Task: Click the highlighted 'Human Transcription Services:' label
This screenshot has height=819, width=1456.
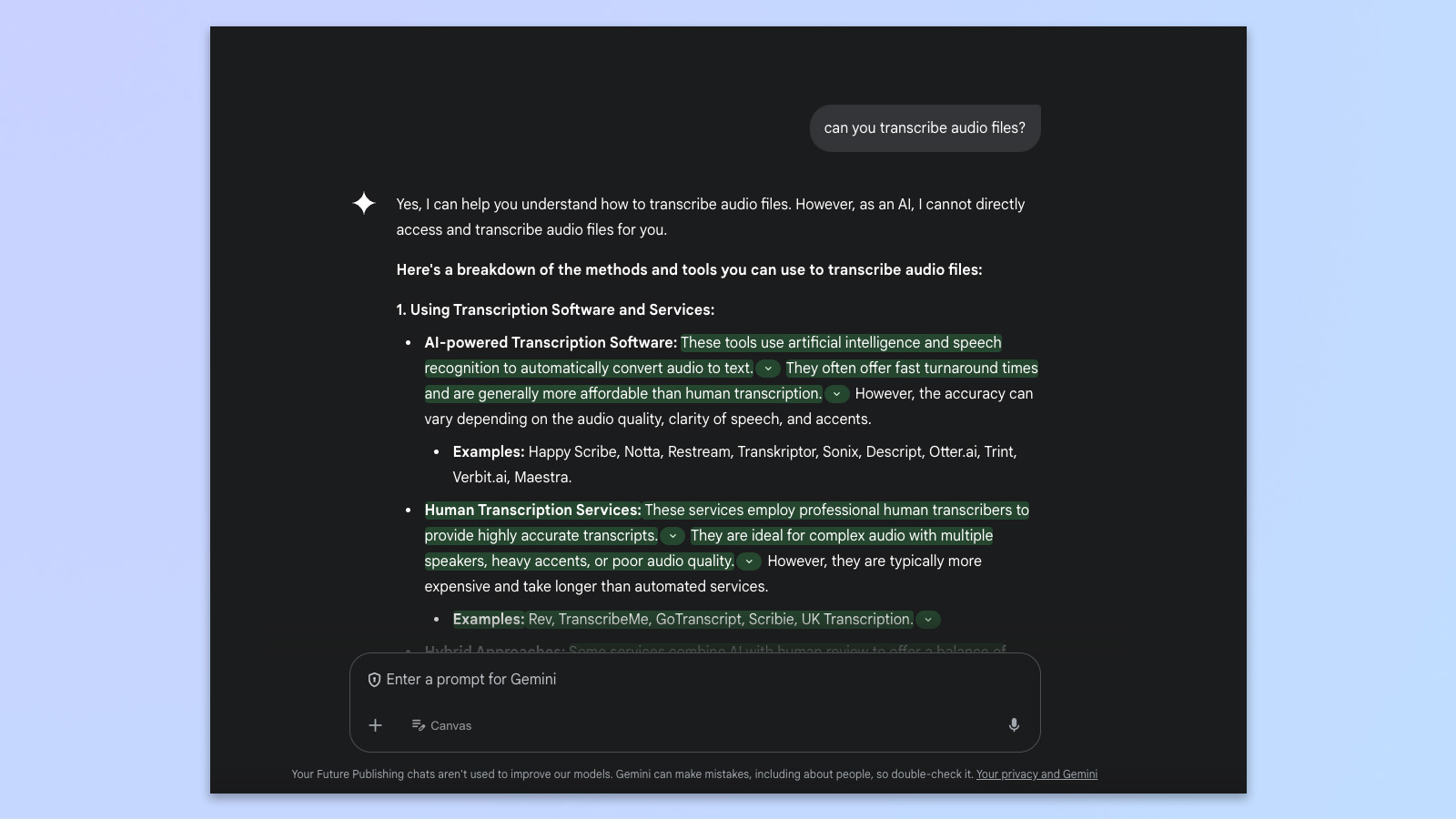Action: (532, 511)
